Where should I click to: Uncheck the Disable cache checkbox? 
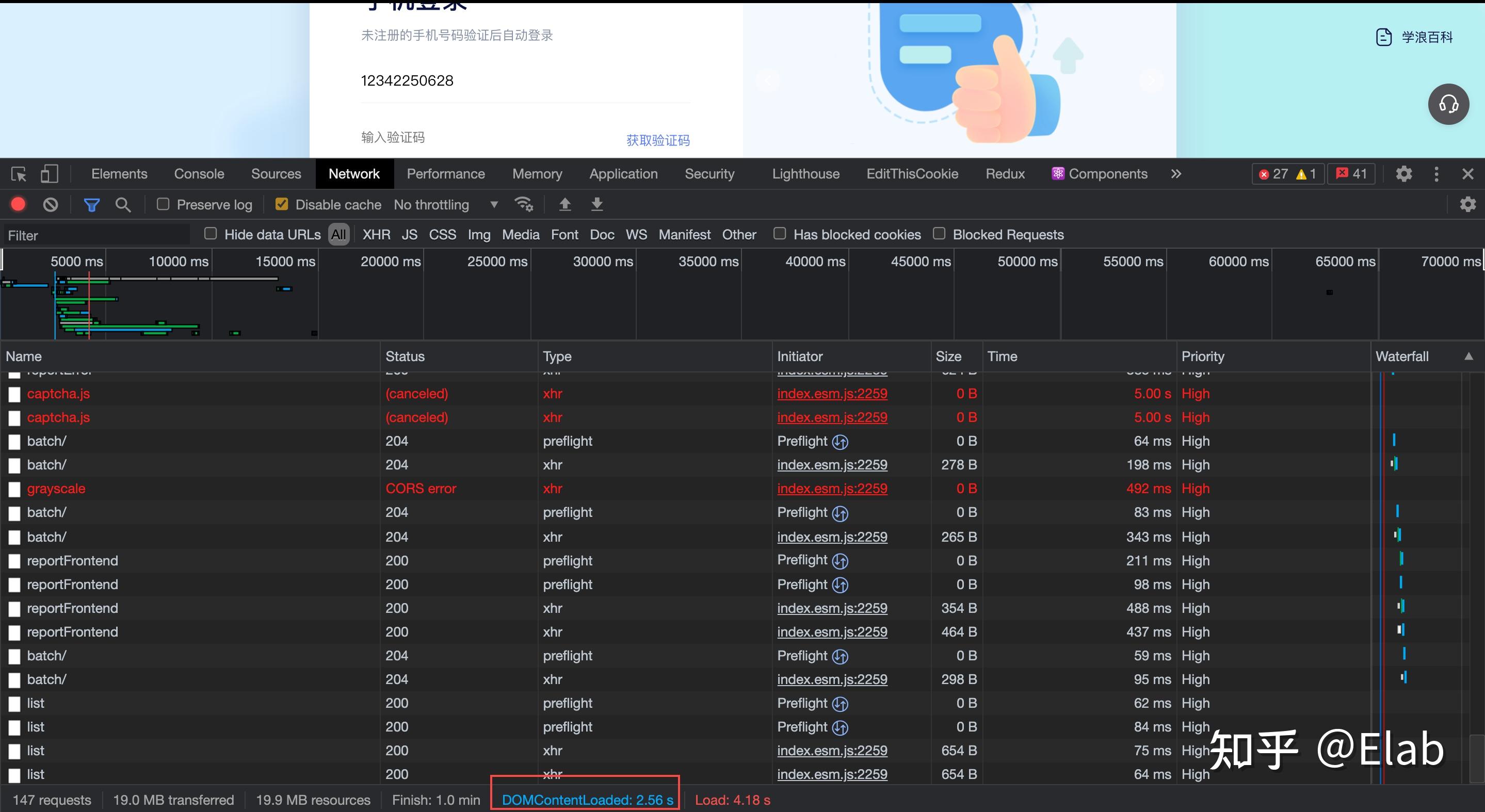click(x=281, y=203)
